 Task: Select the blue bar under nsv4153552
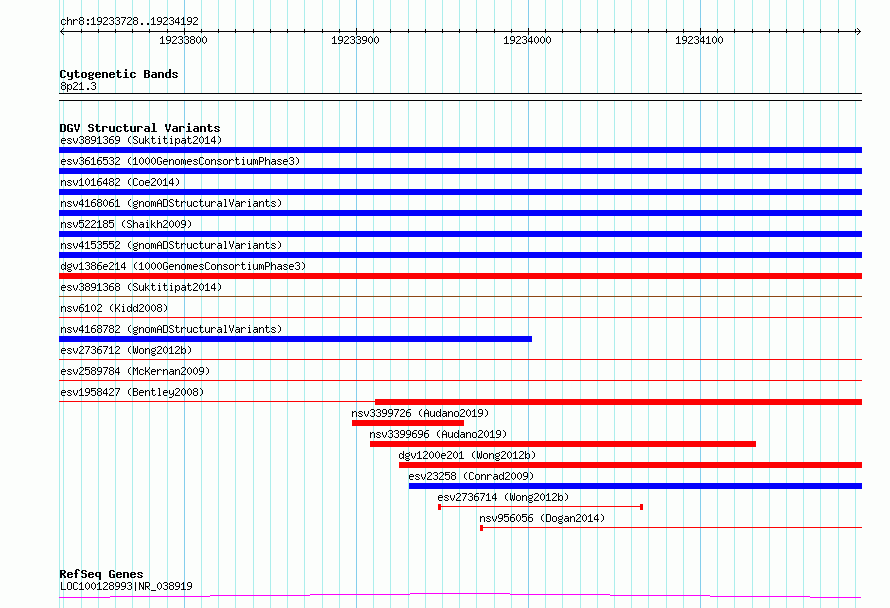click(460, 255)
